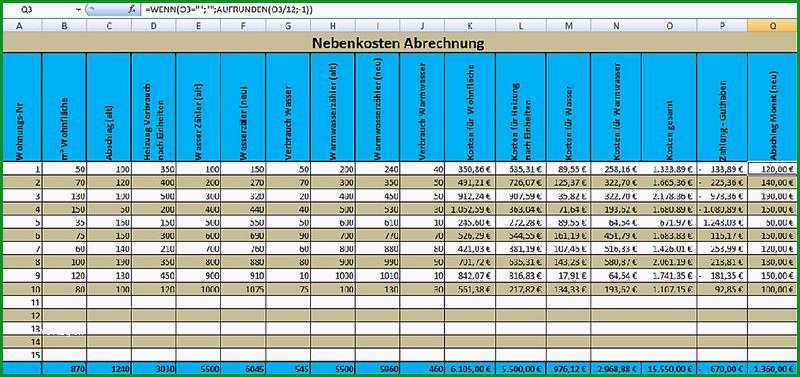
Task: Click the Kosten für Wohnfläche header cell
Action: pos(470,107)
